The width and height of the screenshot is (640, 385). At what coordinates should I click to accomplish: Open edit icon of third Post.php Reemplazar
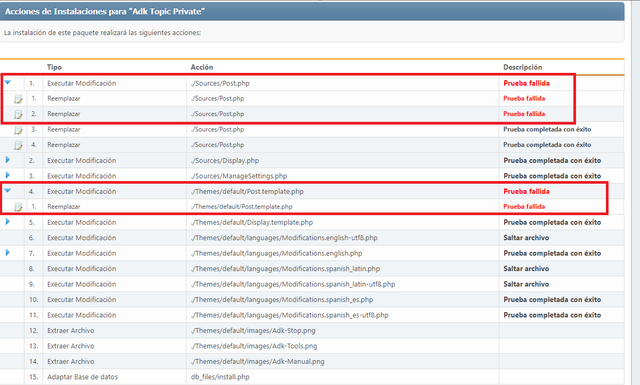pyautogui.click(x=18, y=130)
